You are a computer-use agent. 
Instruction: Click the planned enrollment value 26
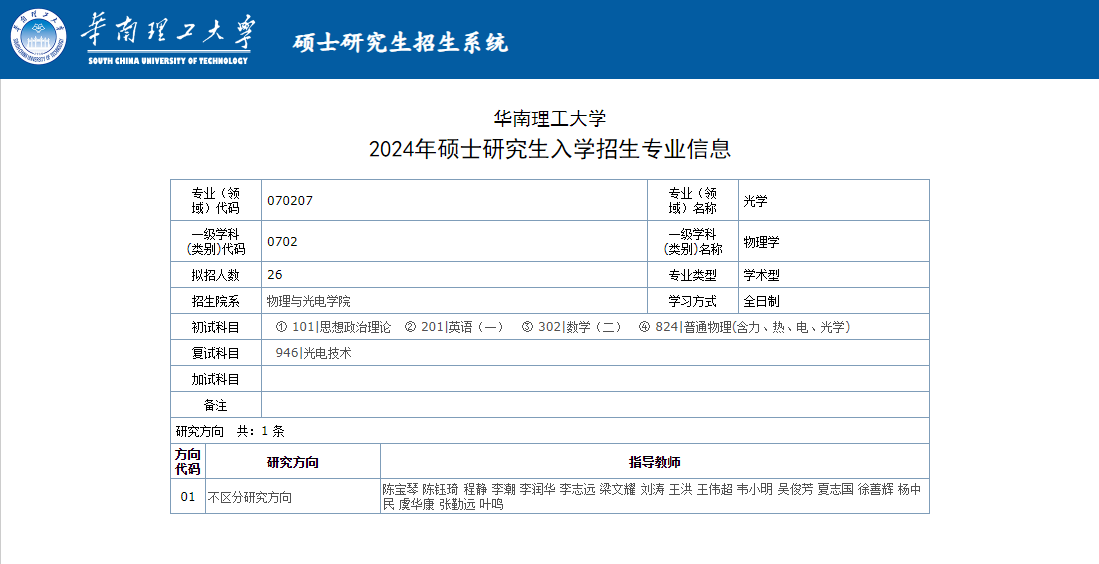(x=274, y=275)
